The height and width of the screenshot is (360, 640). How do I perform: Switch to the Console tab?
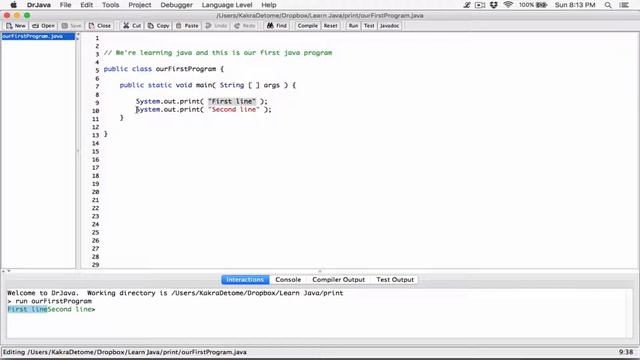point(288,280)
